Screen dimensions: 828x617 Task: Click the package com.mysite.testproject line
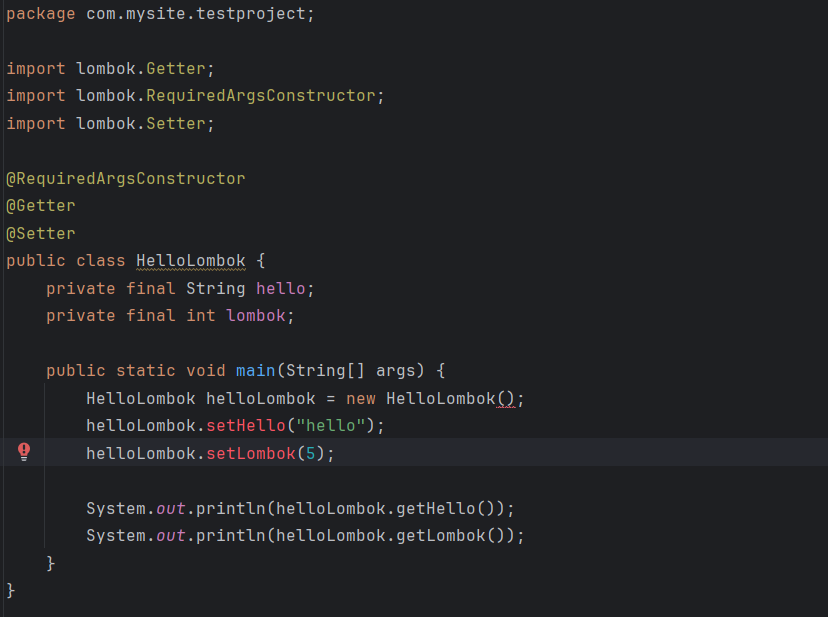point(160,14)
